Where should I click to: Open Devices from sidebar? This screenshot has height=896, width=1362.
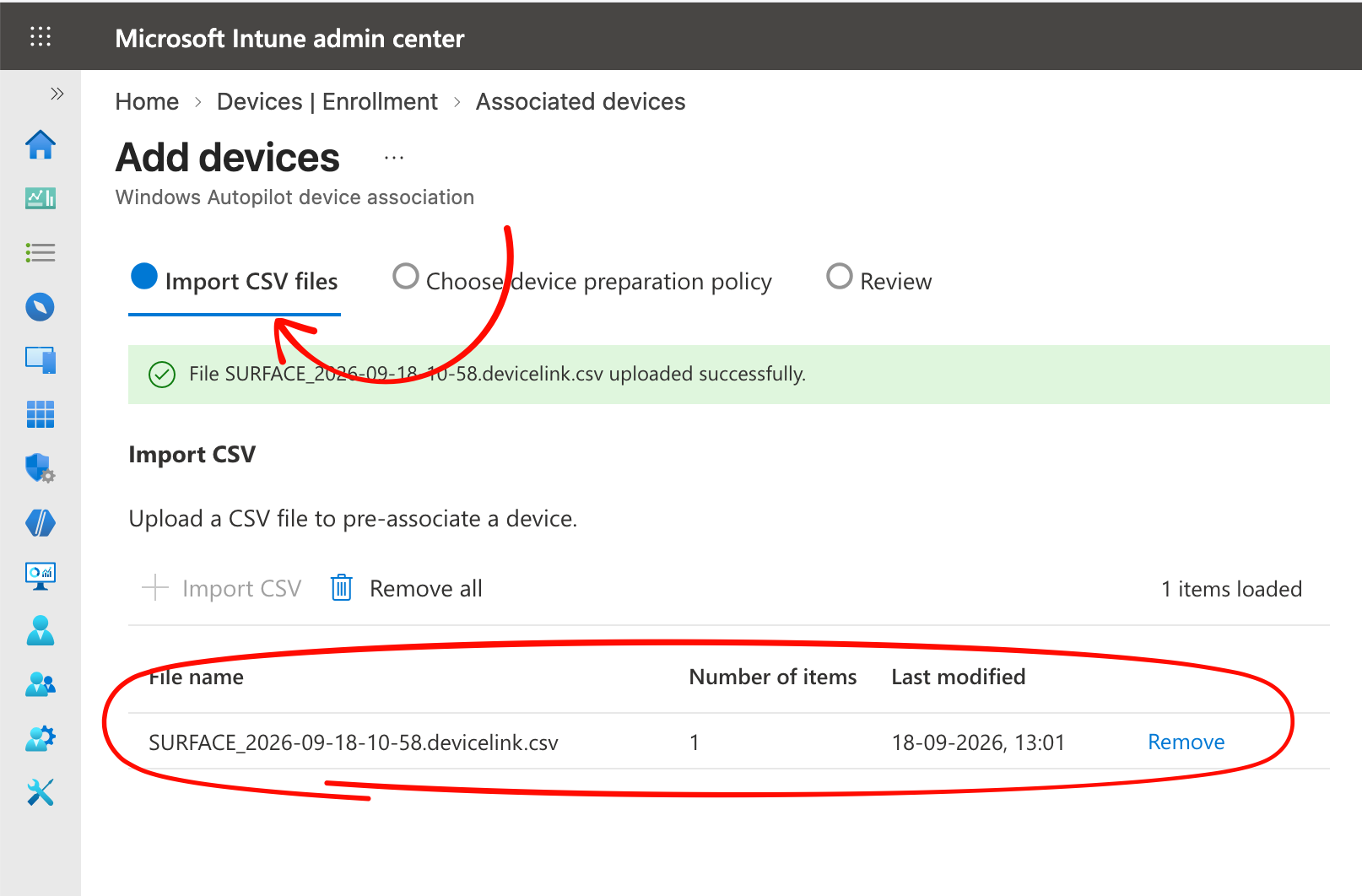click(41, 360)
